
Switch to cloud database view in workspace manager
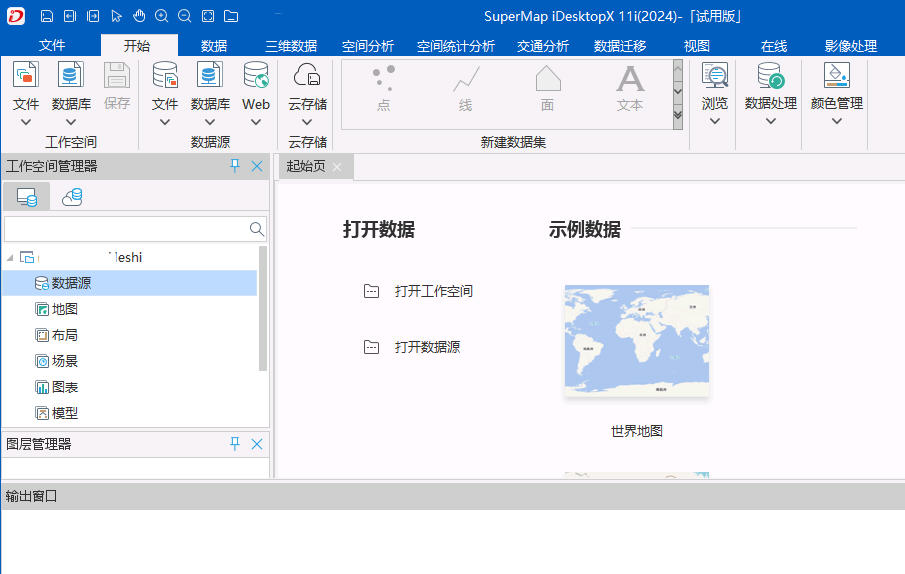point(72,197)
